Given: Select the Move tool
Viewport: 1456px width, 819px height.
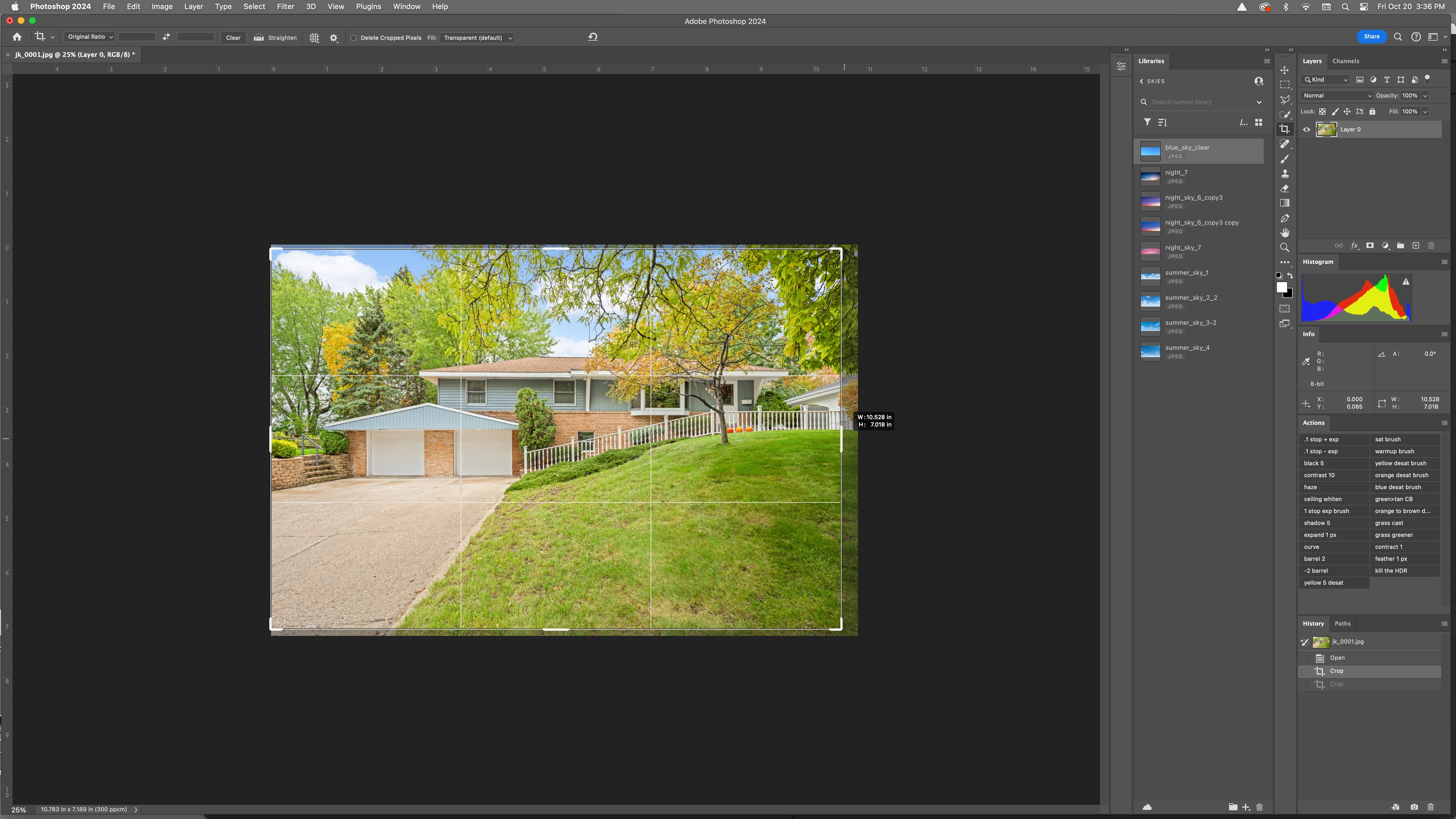Looking at the screenshot, I should pos(1285,70).
